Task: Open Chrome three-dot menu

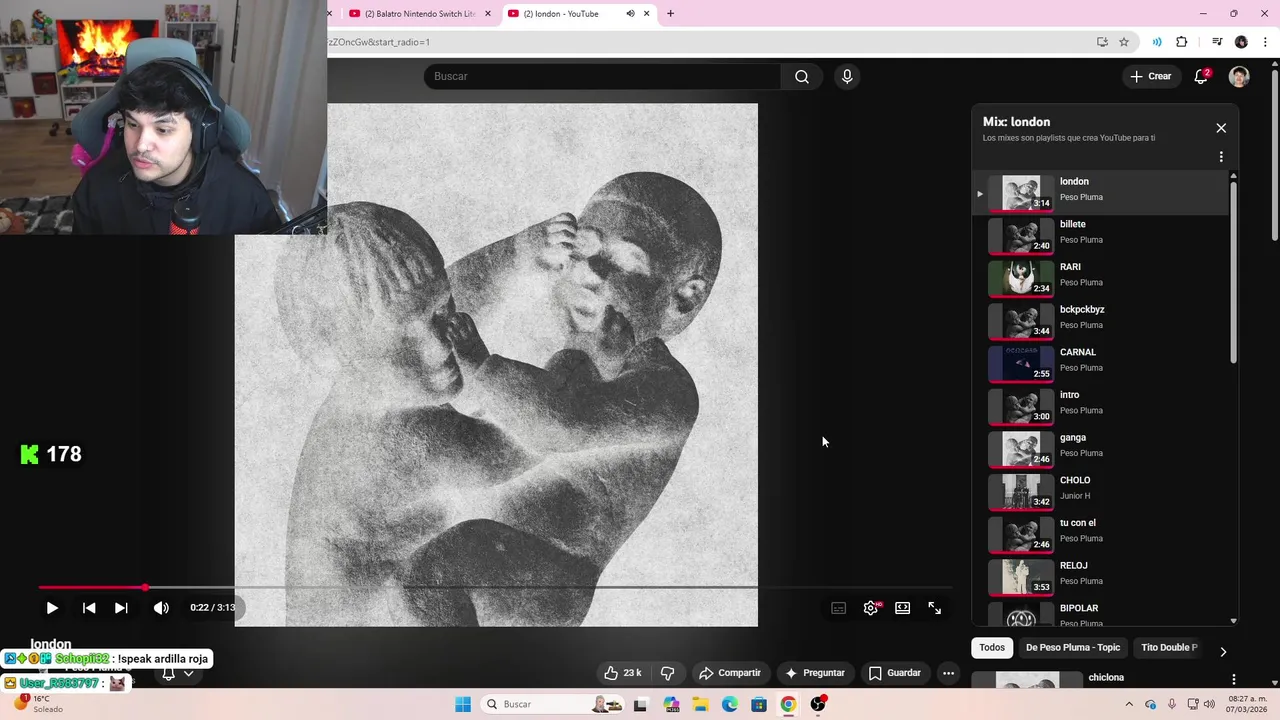Action: pos(1265,42)
